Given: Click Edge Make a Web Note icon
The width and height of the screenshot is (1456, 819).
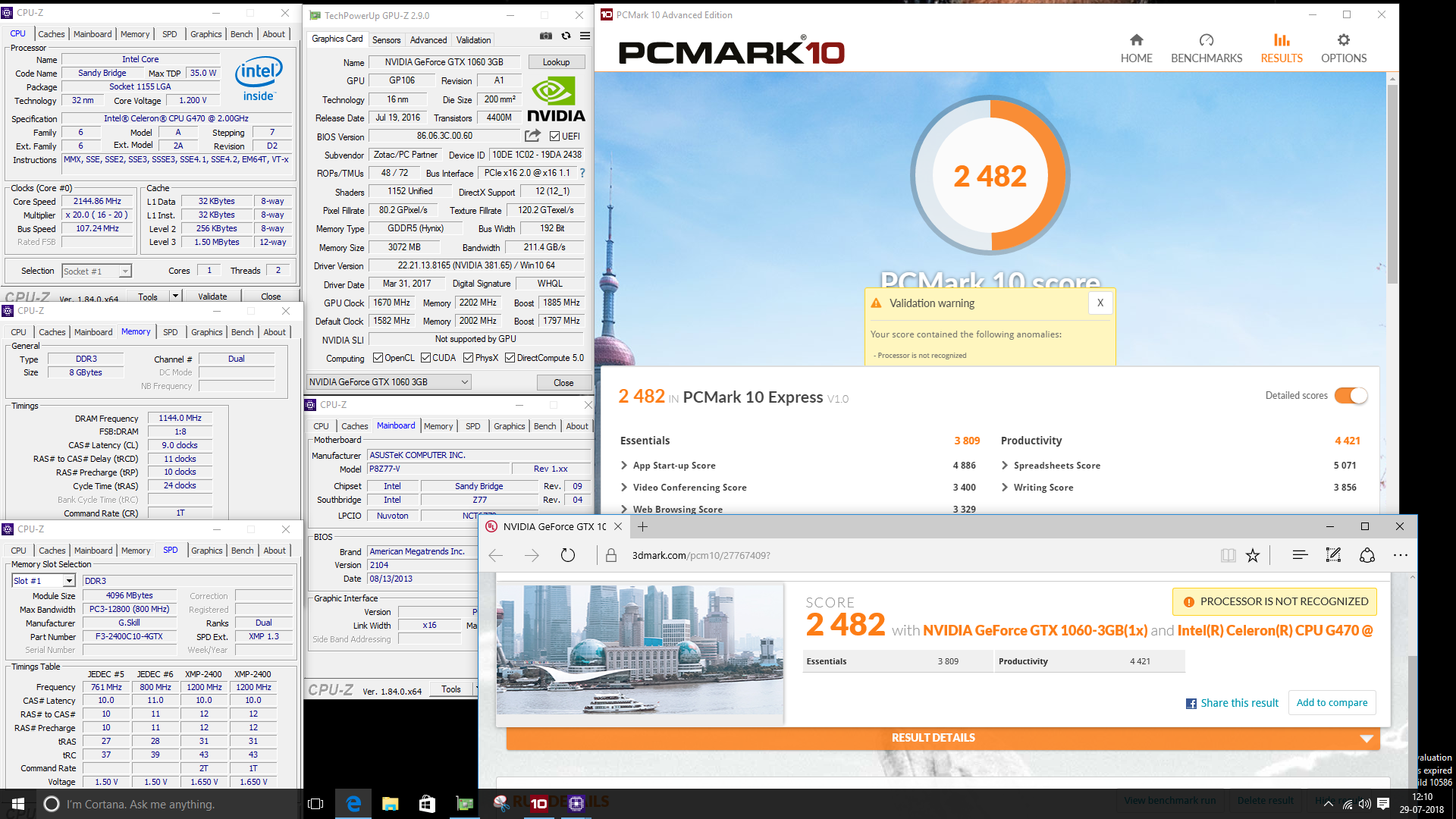Looking at the screenshot, I should click(1333, 555).
